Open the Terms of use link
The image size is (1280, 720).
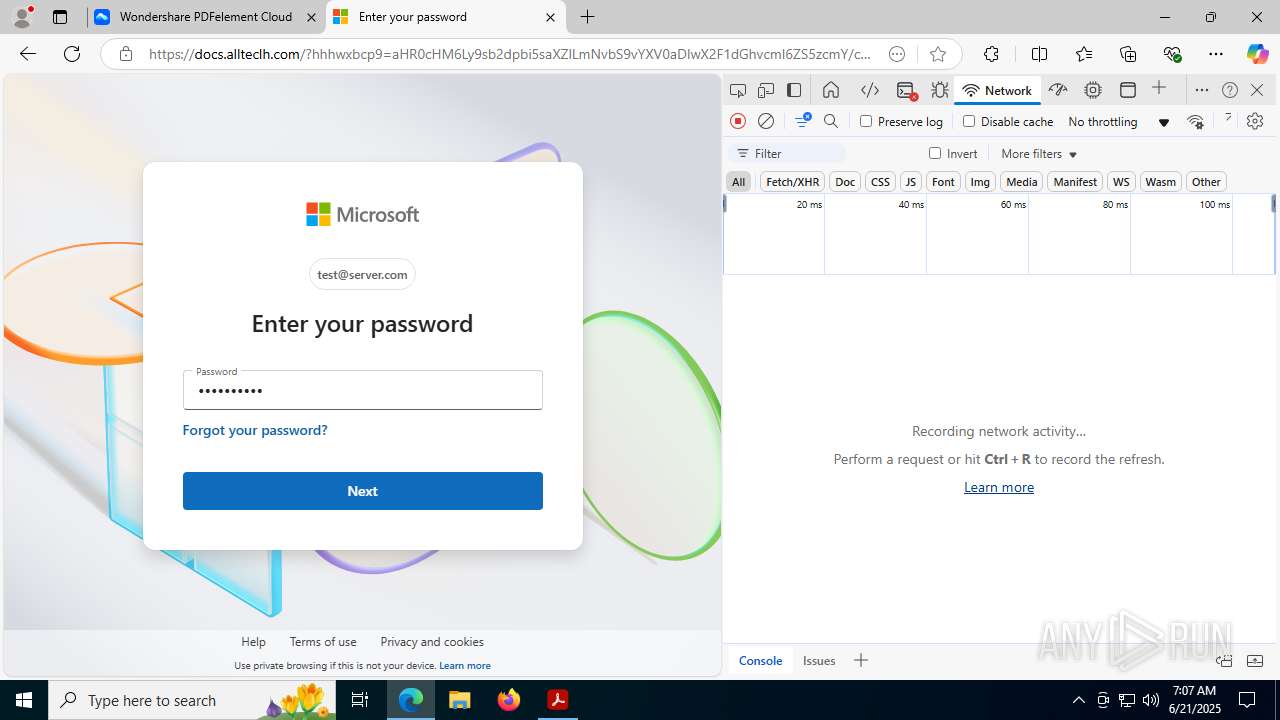coord(323,642)
